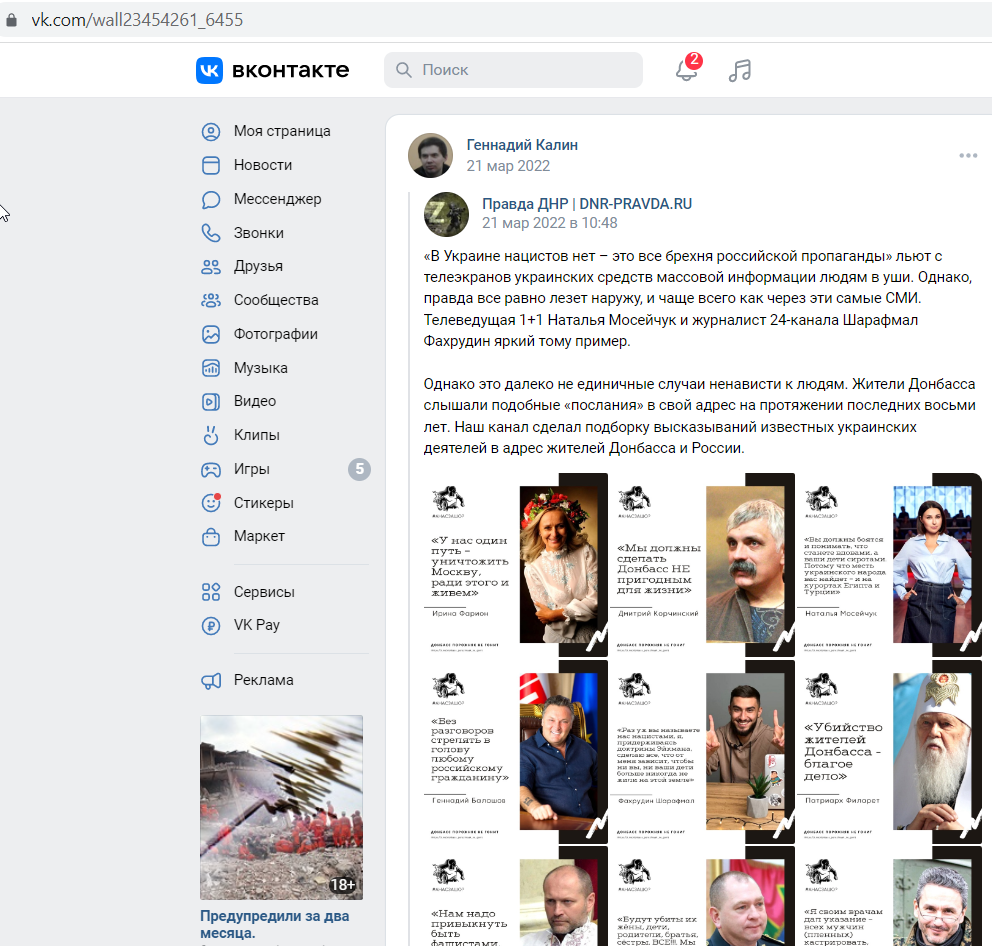The height and width of the screenshot is (946, 992).
Task: Click the Реклама megaphone icon
Action: tap(211, 681)
